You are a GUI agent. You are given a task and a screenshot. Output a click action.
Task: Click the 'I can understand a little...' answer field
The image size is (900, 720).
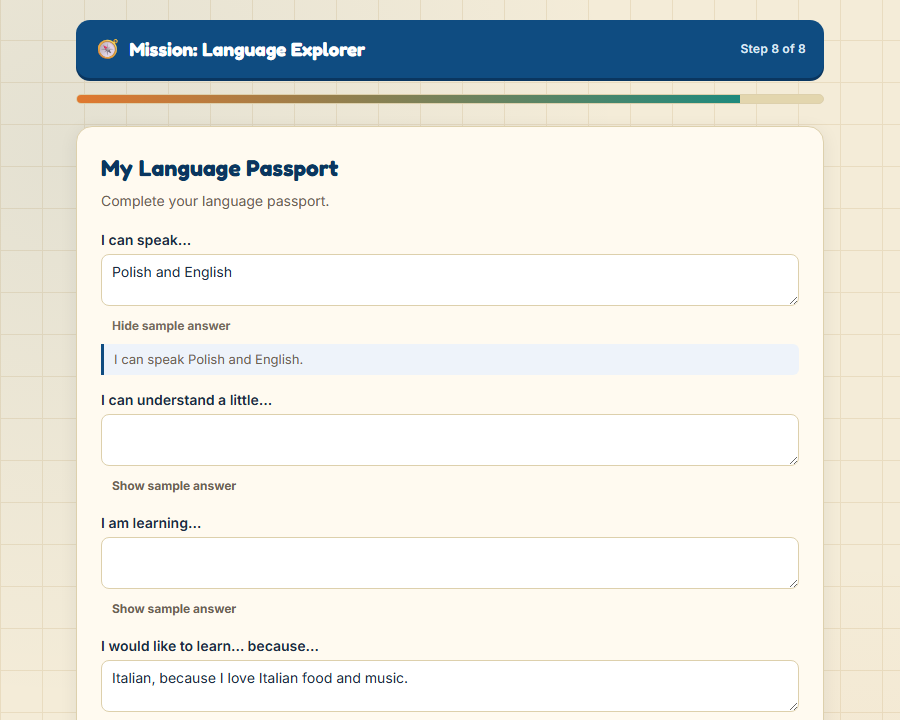pyautogui.click(x=450, y=440)
